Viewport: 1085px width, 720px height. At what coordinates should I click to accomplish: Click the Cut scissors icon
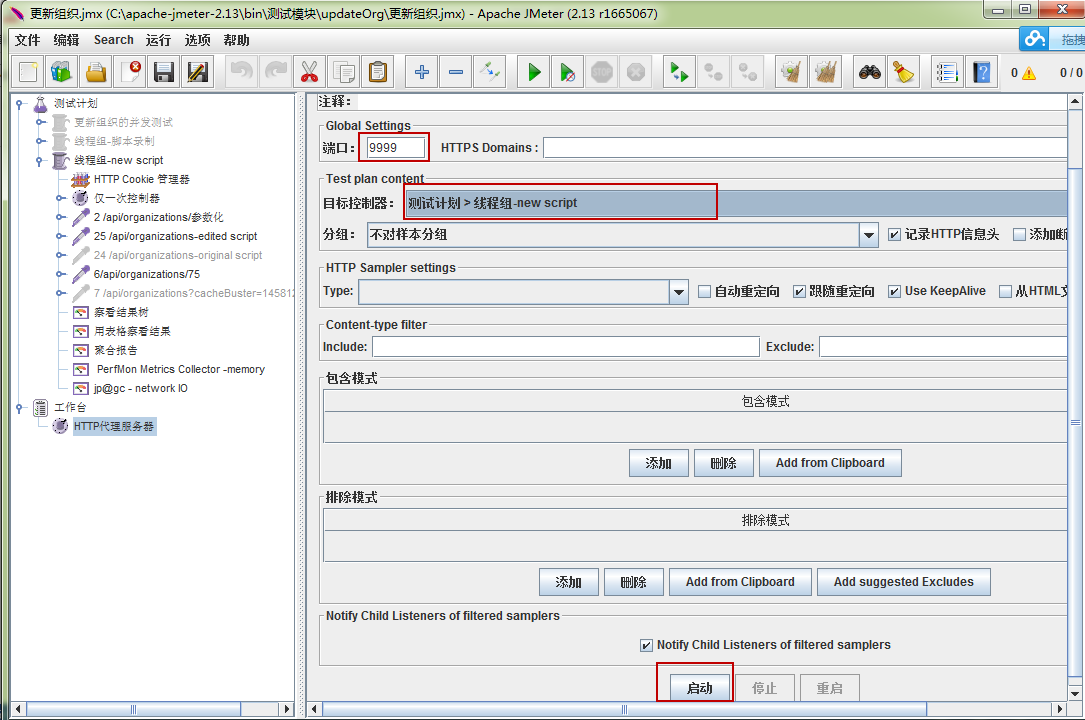(309, 72)
